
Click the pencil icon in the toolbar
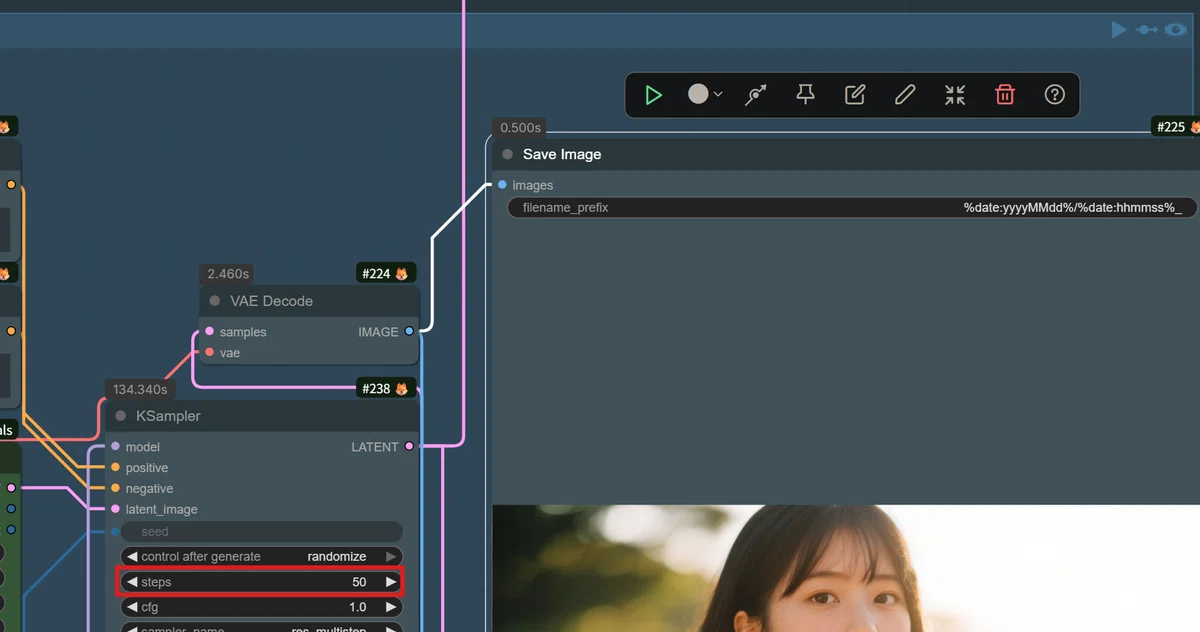tap(905, 95)
